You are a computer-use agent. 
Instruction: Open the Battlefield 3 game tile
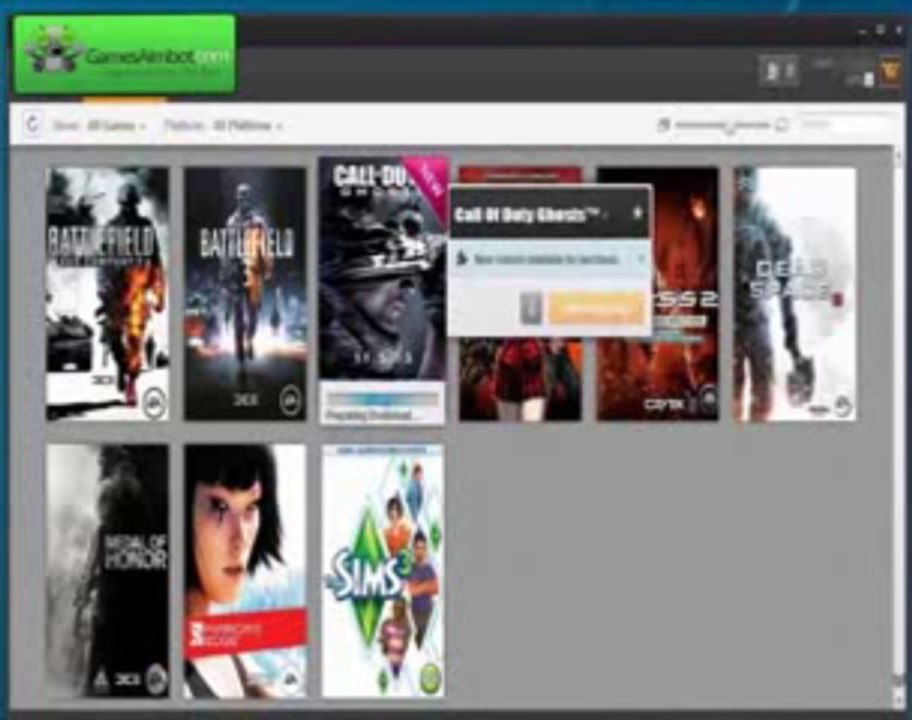(x=245, y=294)
